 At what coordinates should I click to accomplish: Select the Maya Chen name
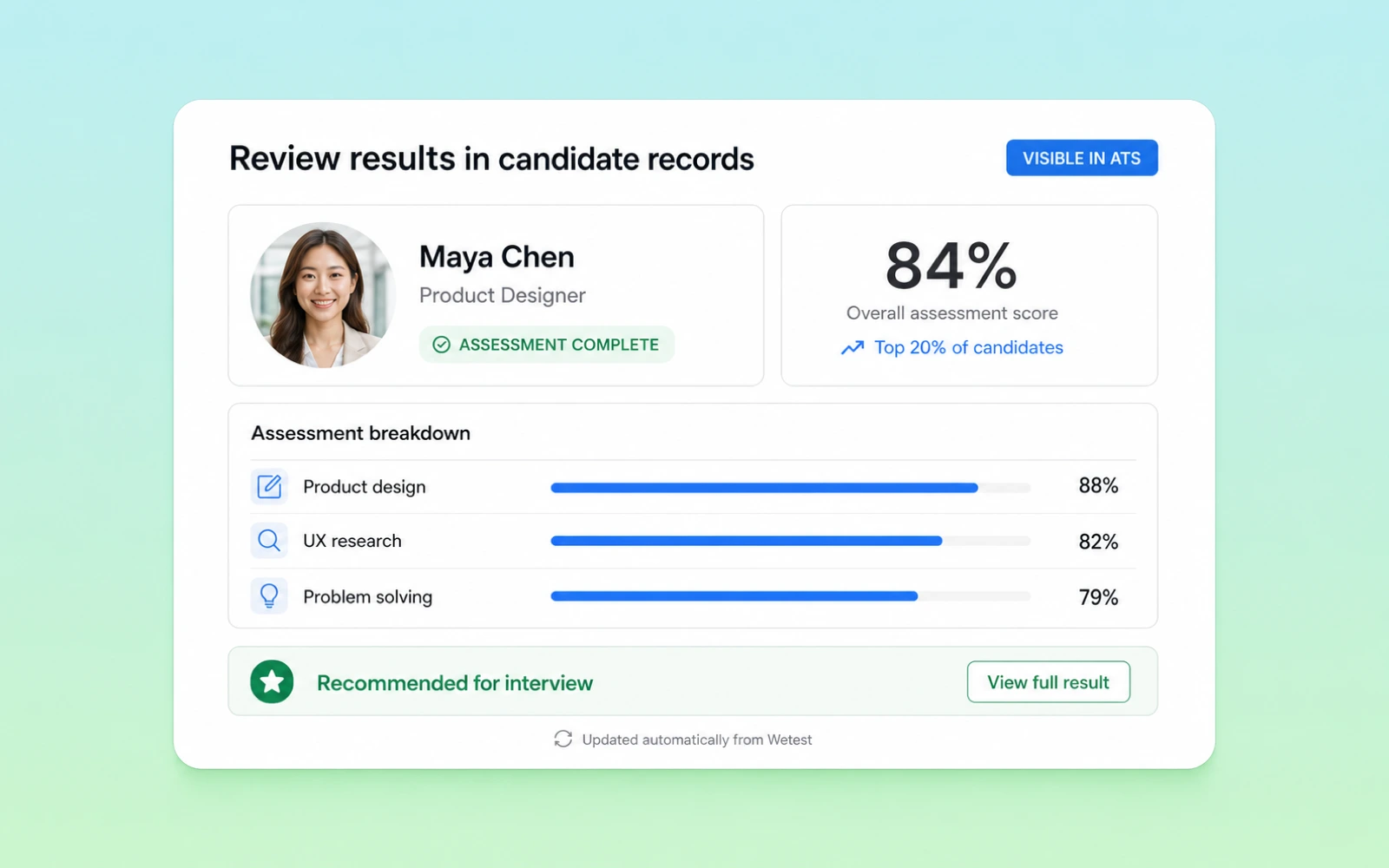pyautogui.click(x=497, y=257)
